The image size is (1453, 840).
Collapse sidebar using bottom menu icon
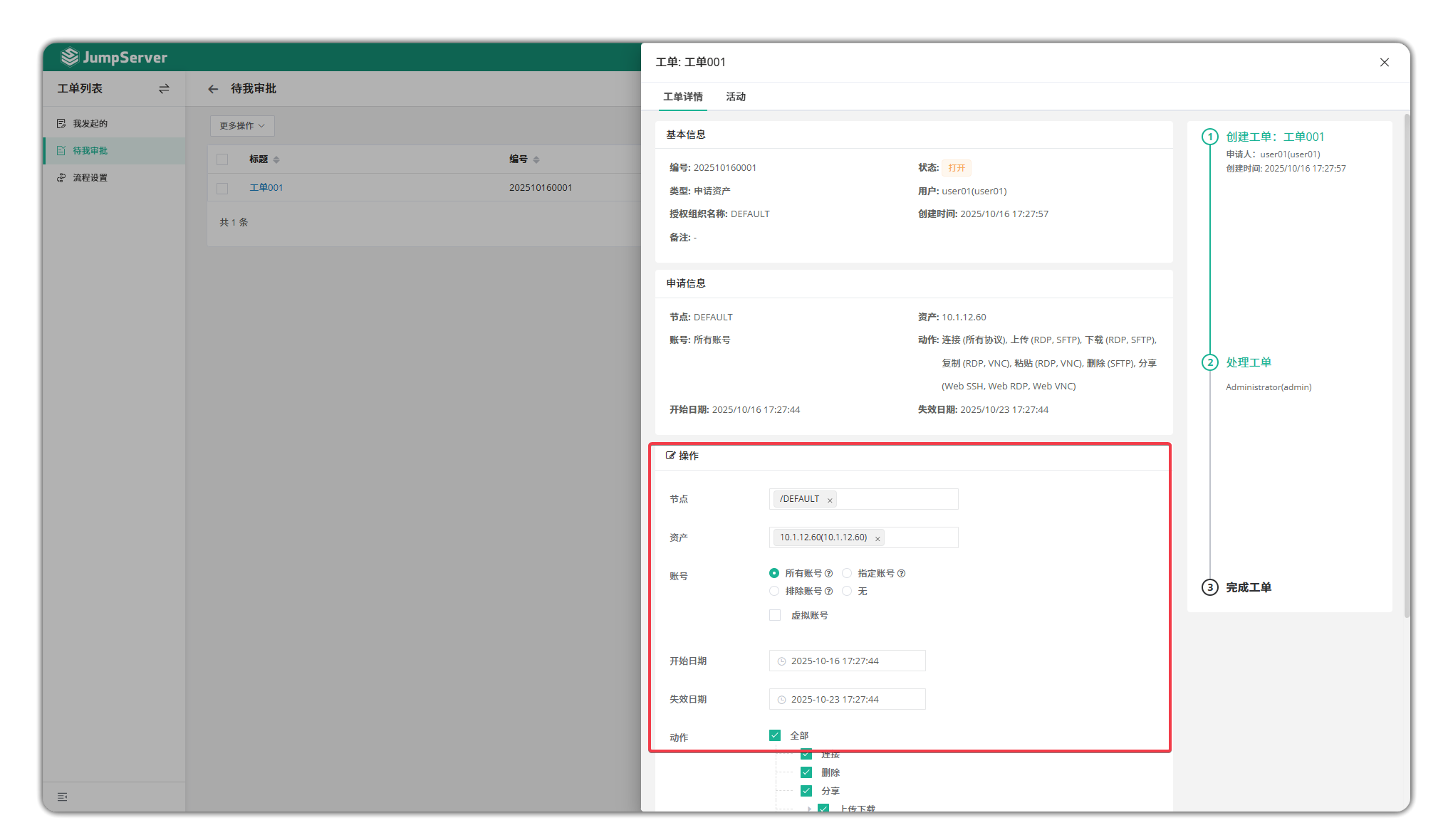click(x=63, y=797)
